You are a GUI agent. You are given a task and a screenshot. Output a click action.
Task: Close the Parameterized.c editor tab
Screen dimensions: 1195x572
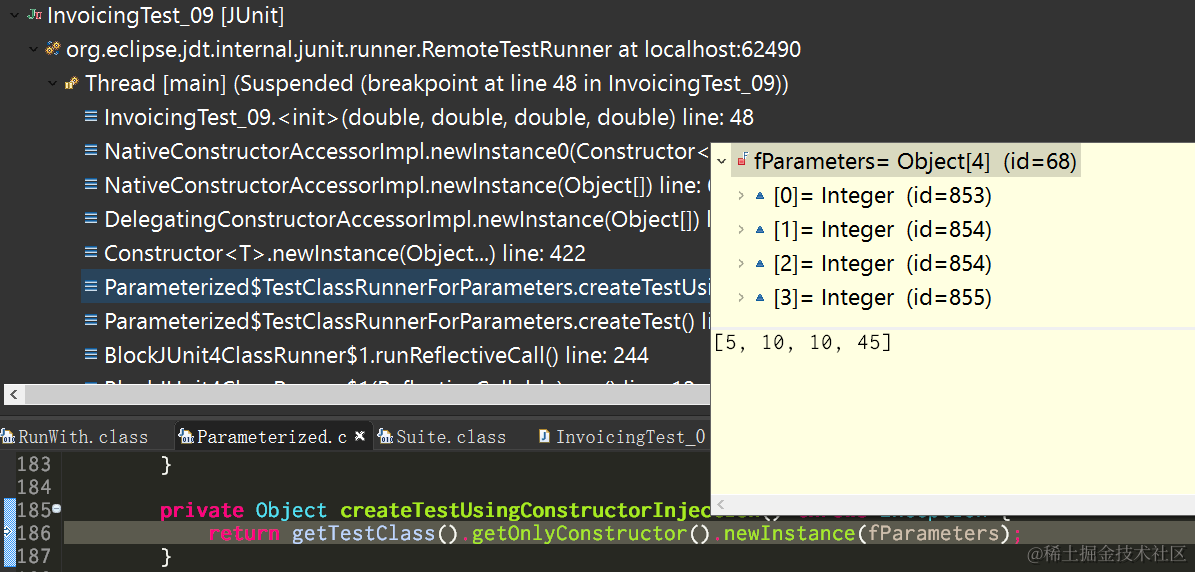click(360, 436)
